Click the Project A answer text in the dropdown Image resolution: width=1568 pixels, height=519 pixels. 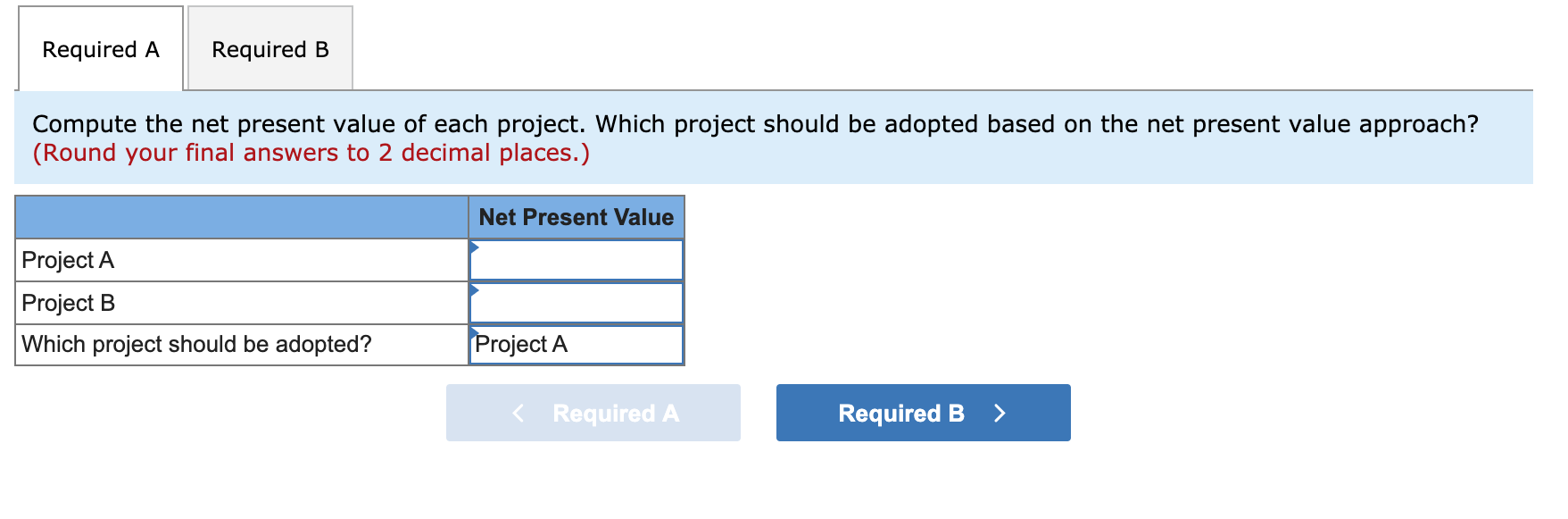tap(521, 344)
